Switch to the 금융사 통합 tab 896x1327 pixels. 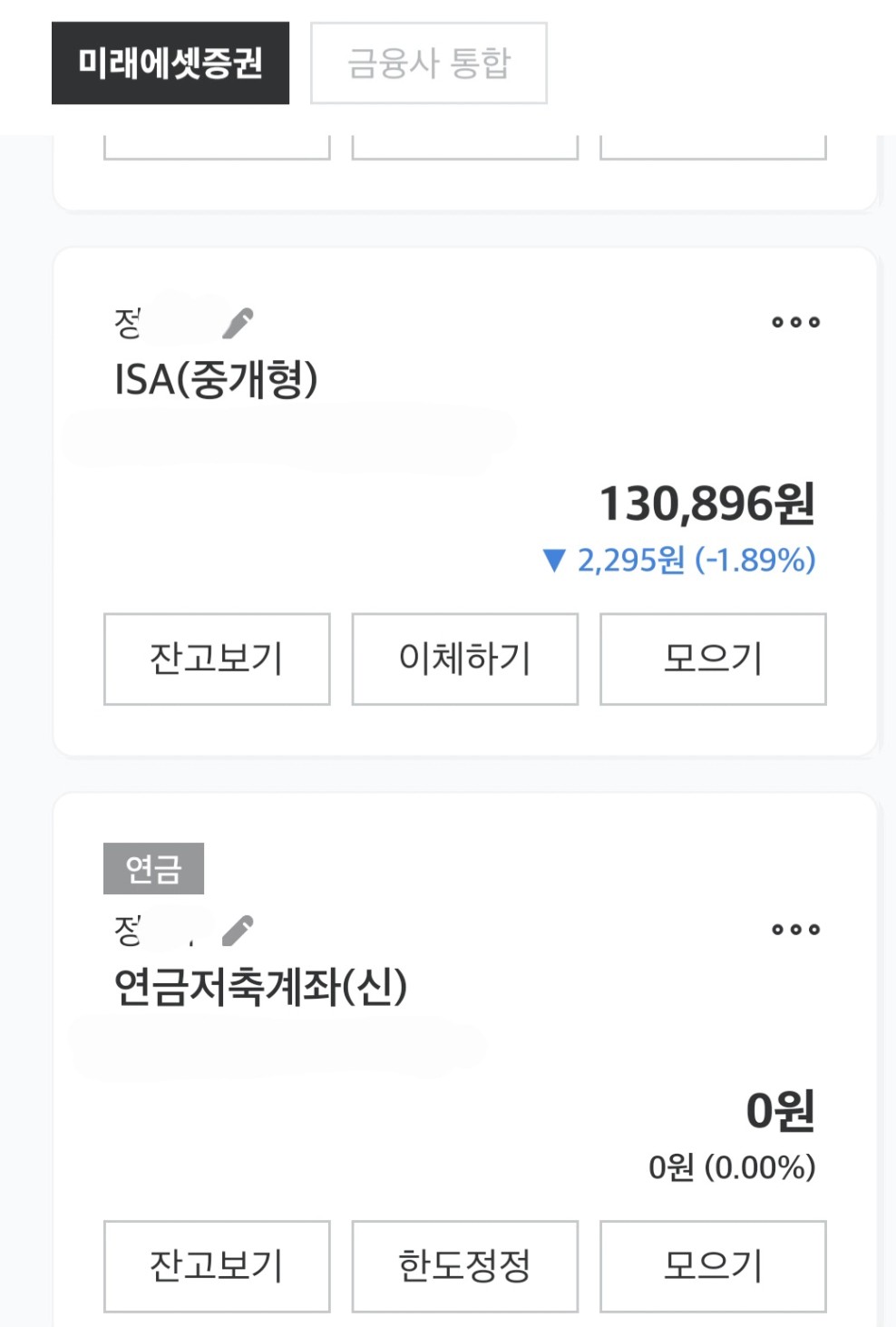(429, 63)
